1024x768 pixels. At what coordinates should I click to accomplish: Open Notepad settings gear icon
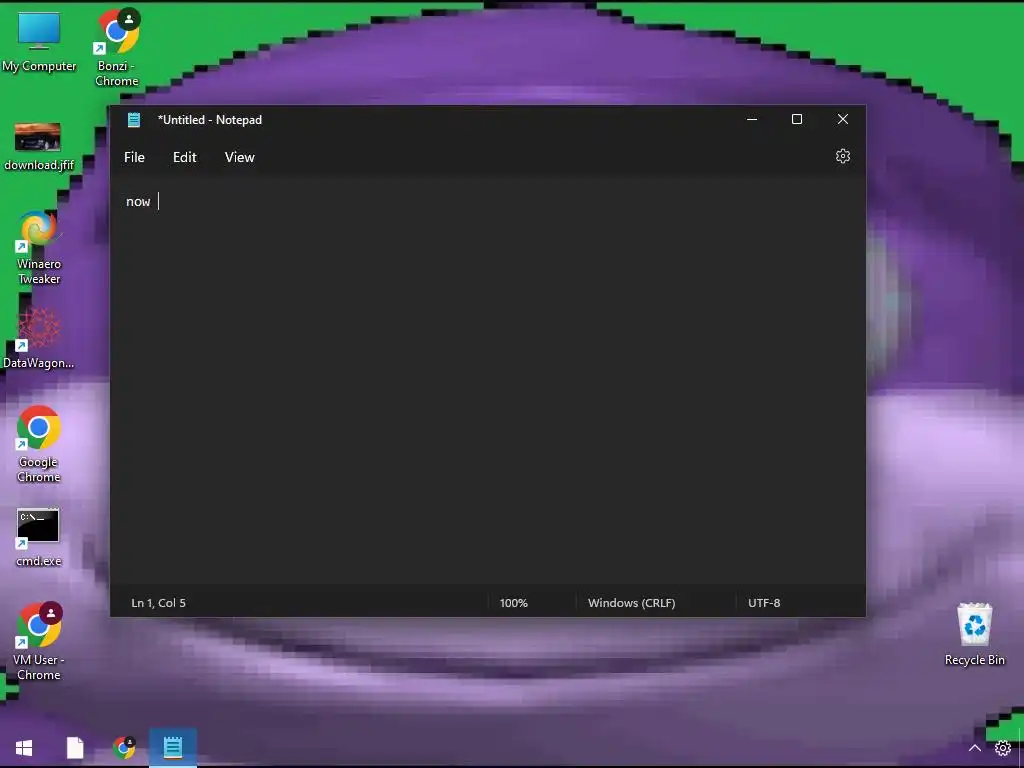pyautogui.click(x=842, y=156)
